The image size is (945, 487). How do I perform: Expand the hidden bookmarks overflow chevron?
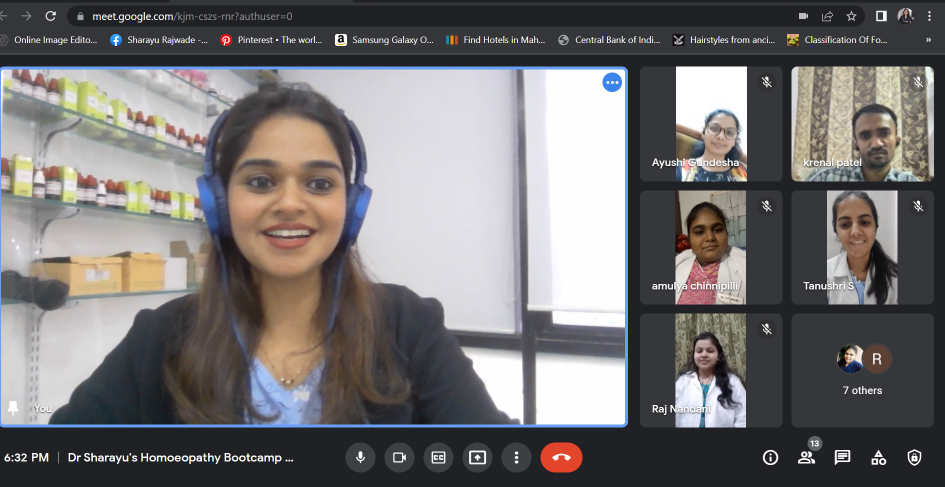click(929, 40)
